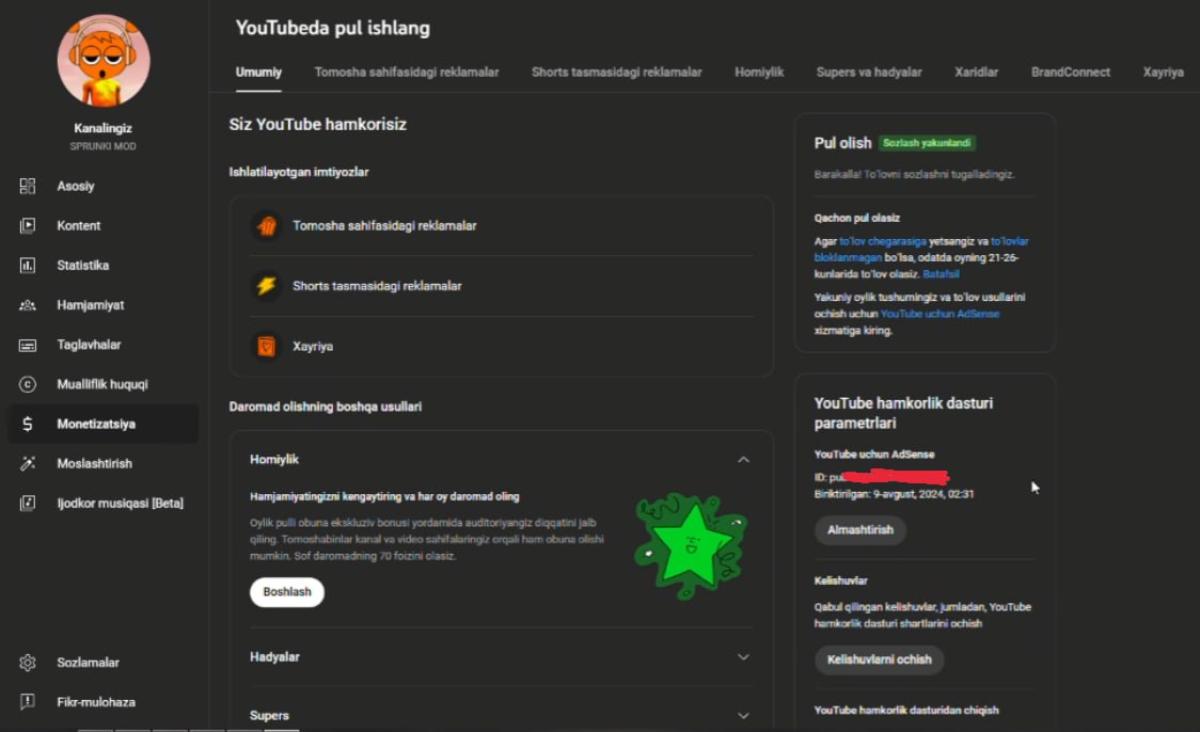Screen dimensions: 1200x732
Task: Open the Ijodkor musiqasi music icon
Action: pyautogui.click(x=27, y=503)
